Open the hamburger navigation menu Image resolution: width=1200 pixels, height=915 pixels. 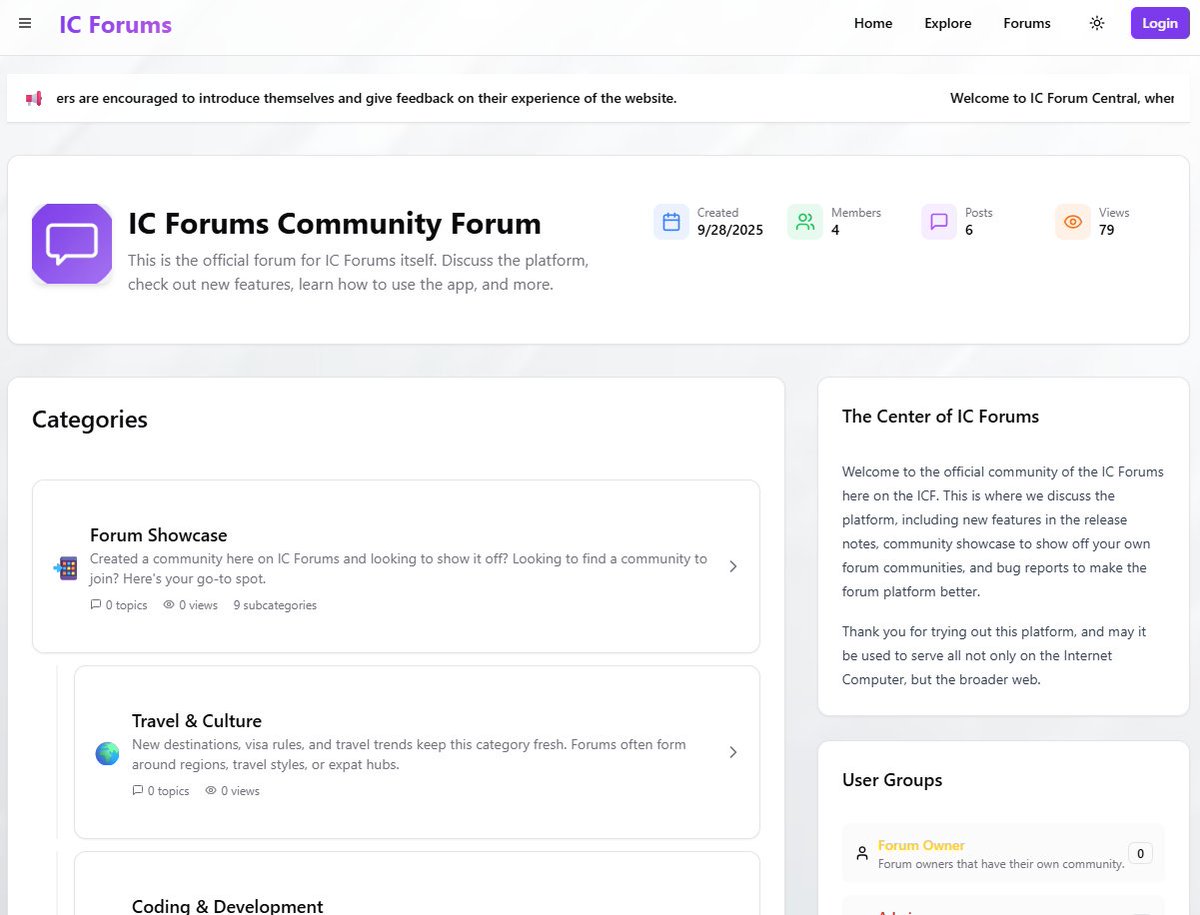[24, 23]
